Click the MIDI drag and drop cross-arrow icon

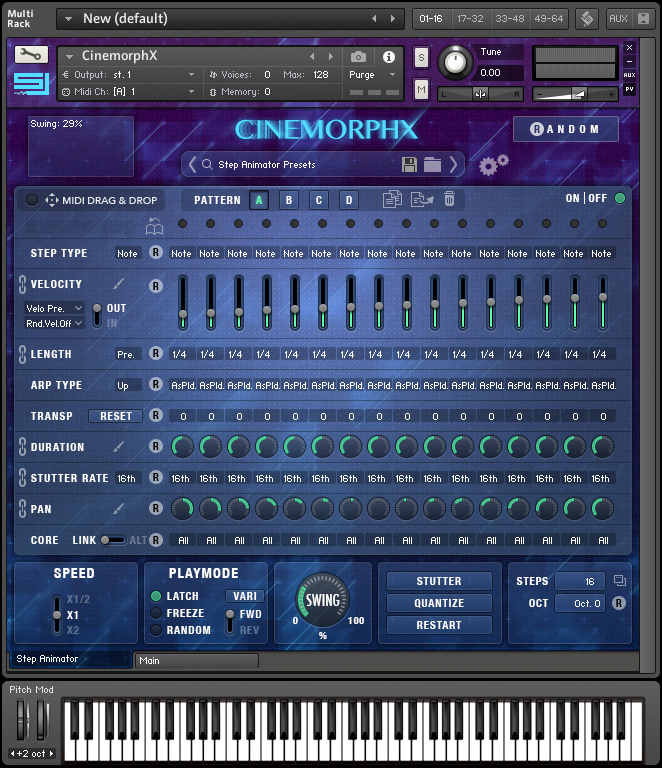click(51, 200)
